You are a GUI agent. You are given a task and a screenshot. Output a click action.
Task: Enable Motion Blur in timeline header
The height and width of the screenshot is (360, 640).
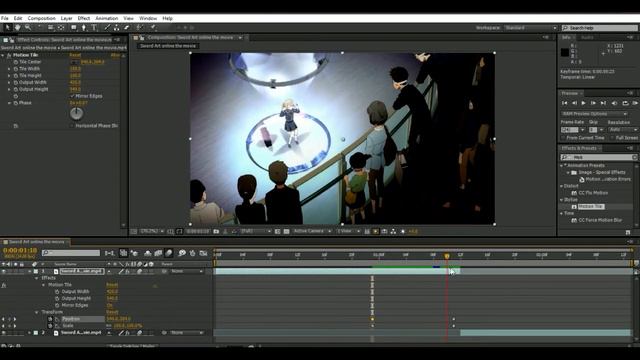pos(169,253)
